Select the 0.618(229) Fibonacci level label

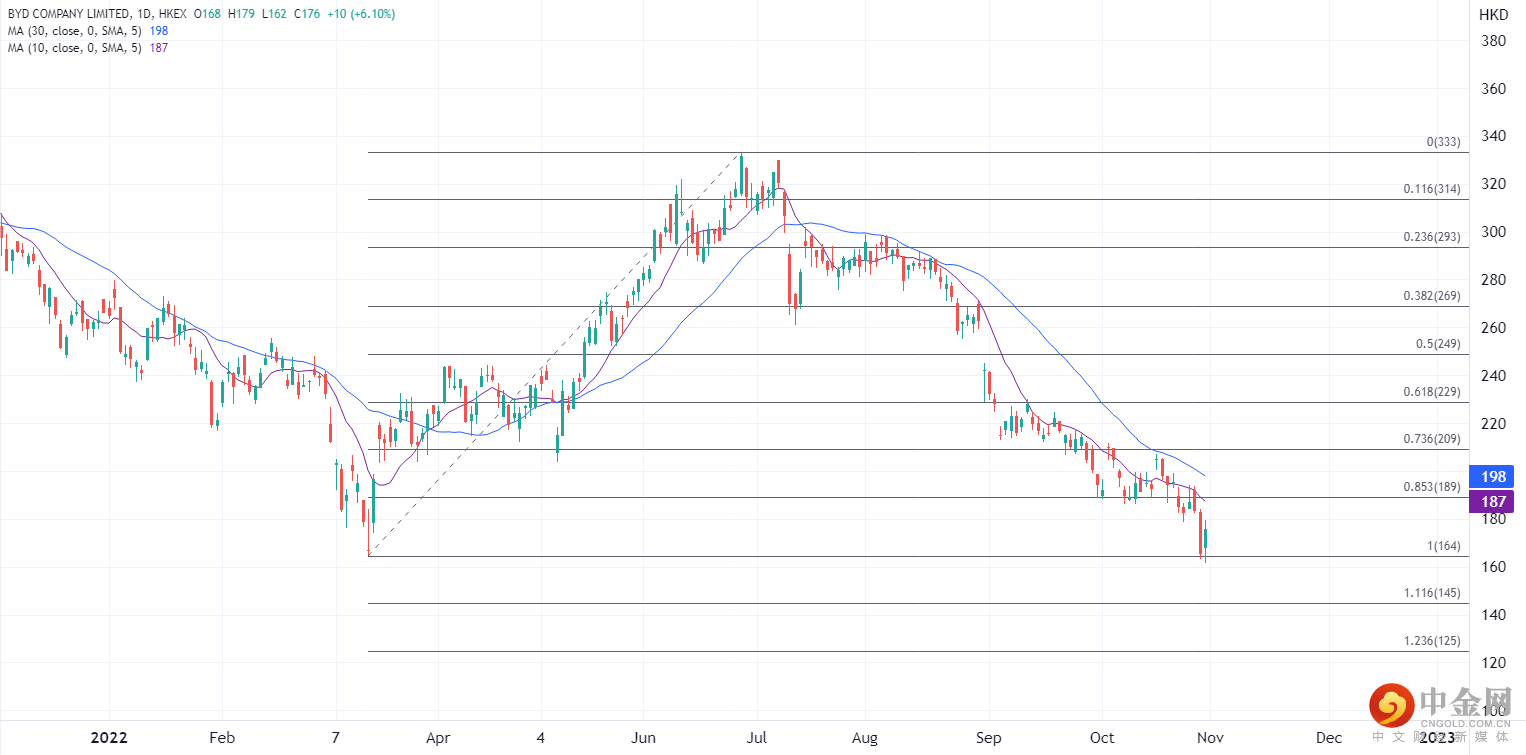click(x=1432, y=392)
